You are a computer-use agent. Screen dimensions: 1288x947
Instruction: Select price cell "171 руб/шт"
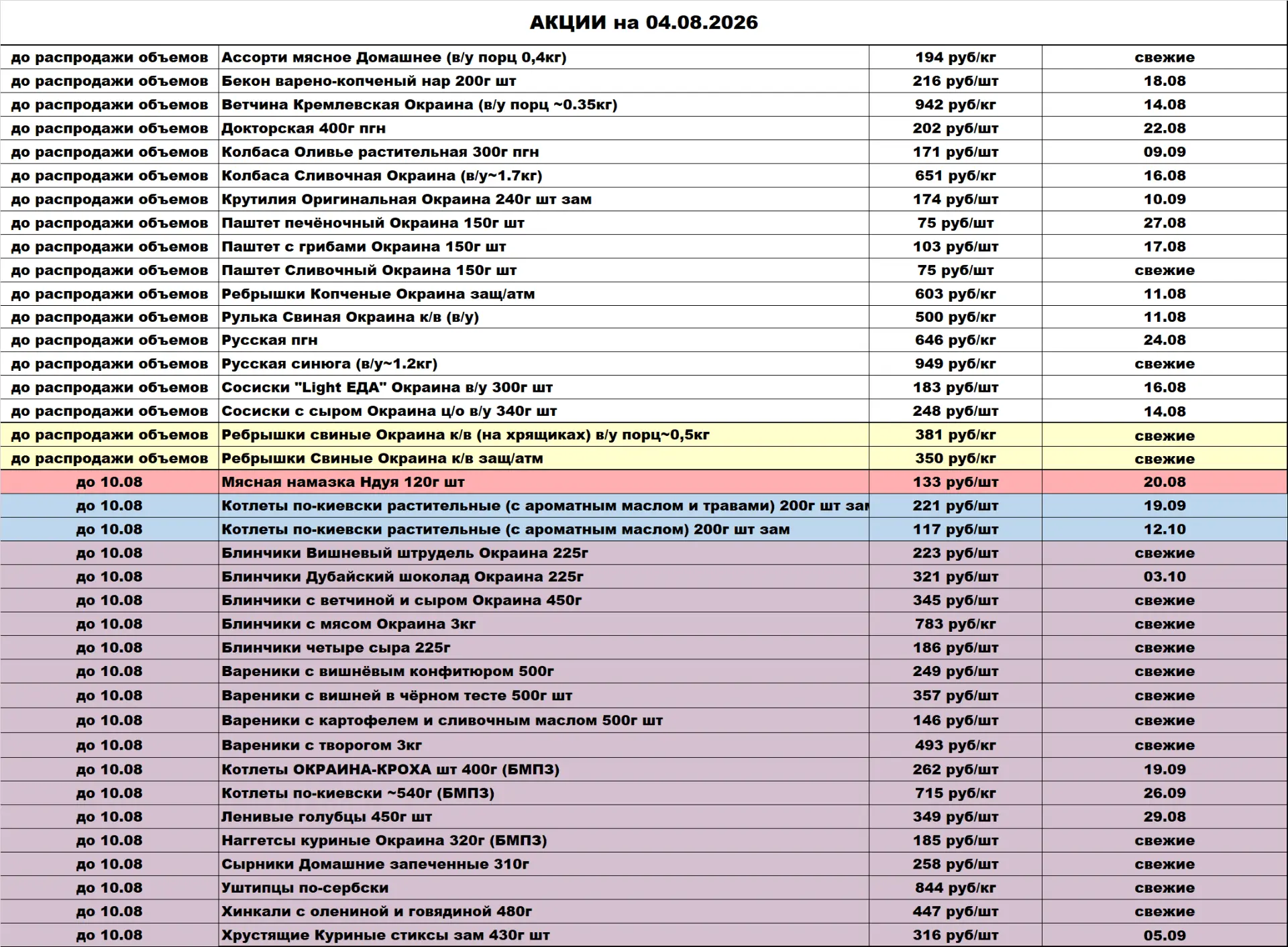click(x=955, y=152)
